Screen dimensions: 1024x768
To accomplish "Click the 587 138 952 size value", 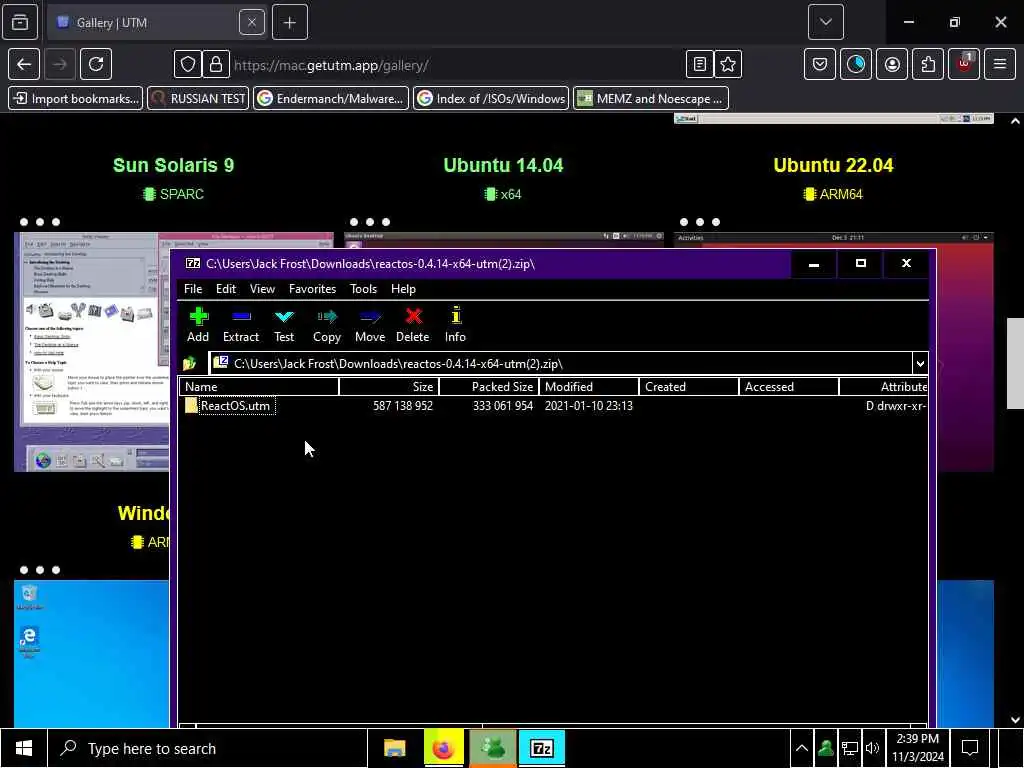I will [403, 406].
